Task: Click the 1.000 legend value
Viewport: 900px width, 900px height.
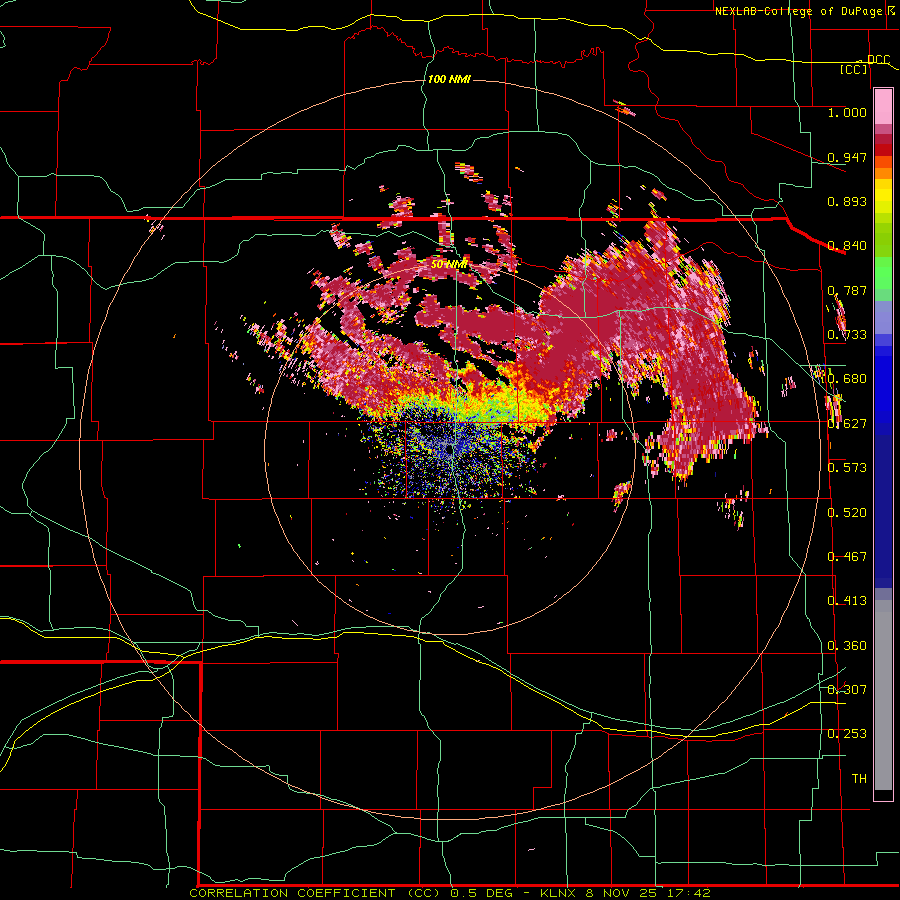Action: [x=847, y=112]
